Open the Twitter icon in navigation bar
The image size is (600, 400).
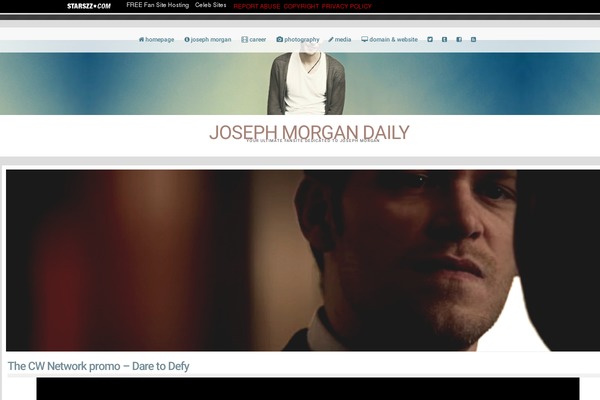pos(430,39)
